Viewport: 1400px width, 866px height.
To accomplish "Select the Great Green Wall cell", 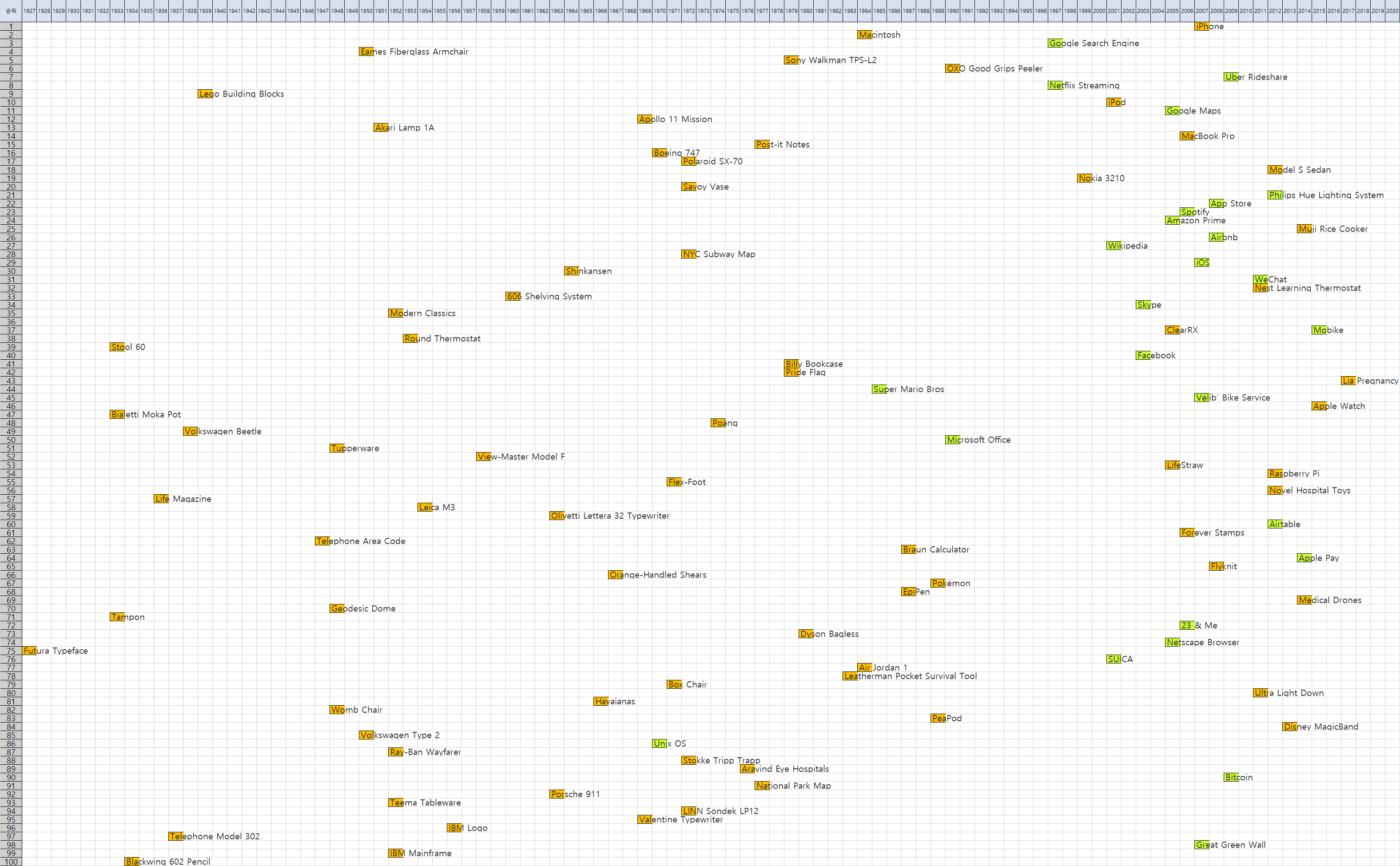I will pos(1202,845).
